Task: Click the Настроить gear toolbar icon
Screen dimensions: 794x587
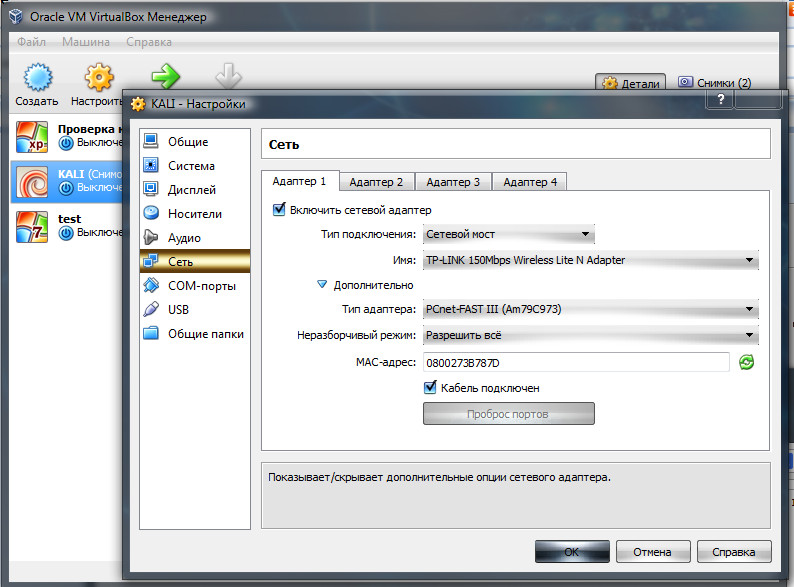Action: point(99,78)
